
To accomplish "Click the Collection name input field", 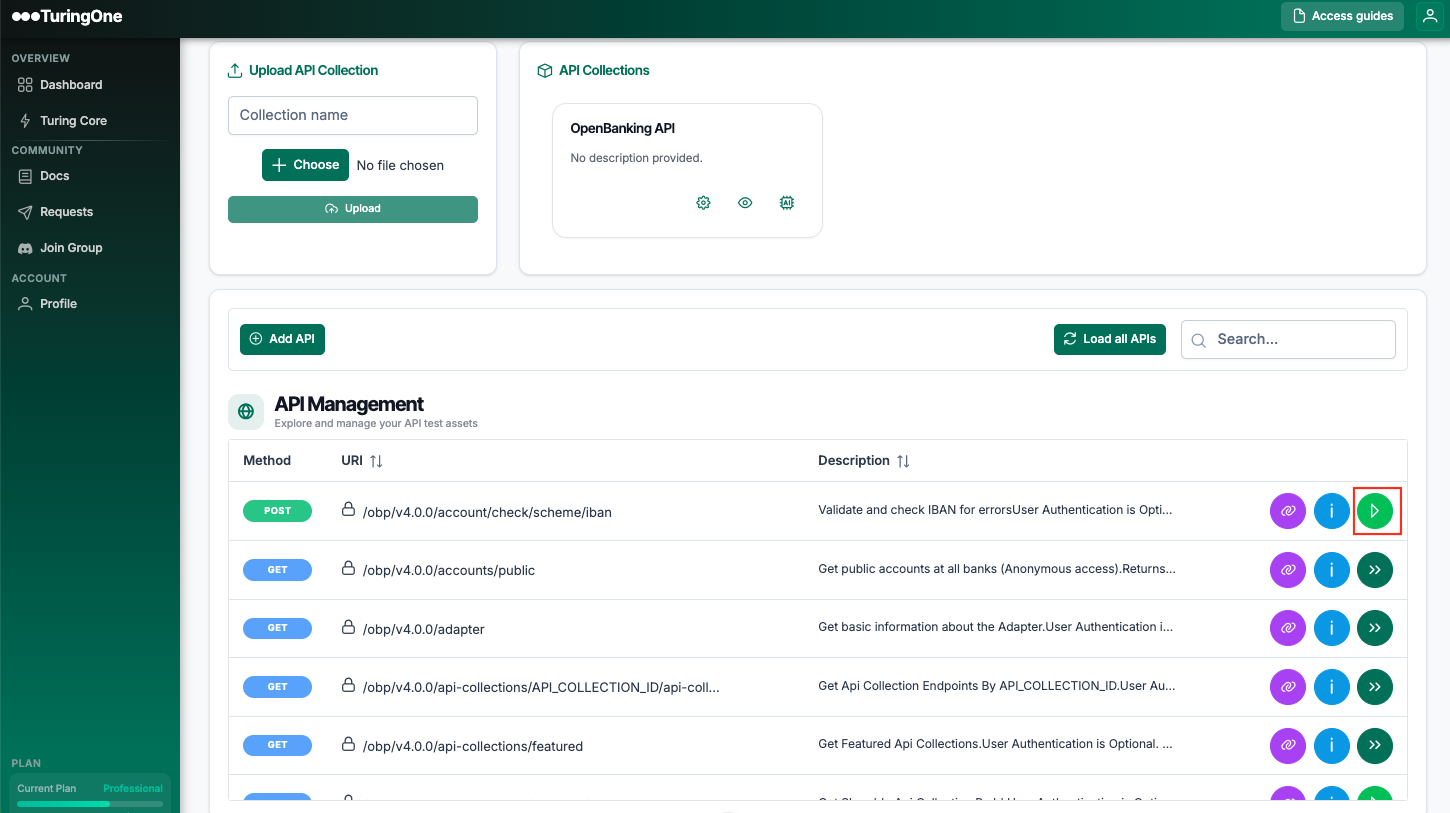I will [x=353, y=115].
